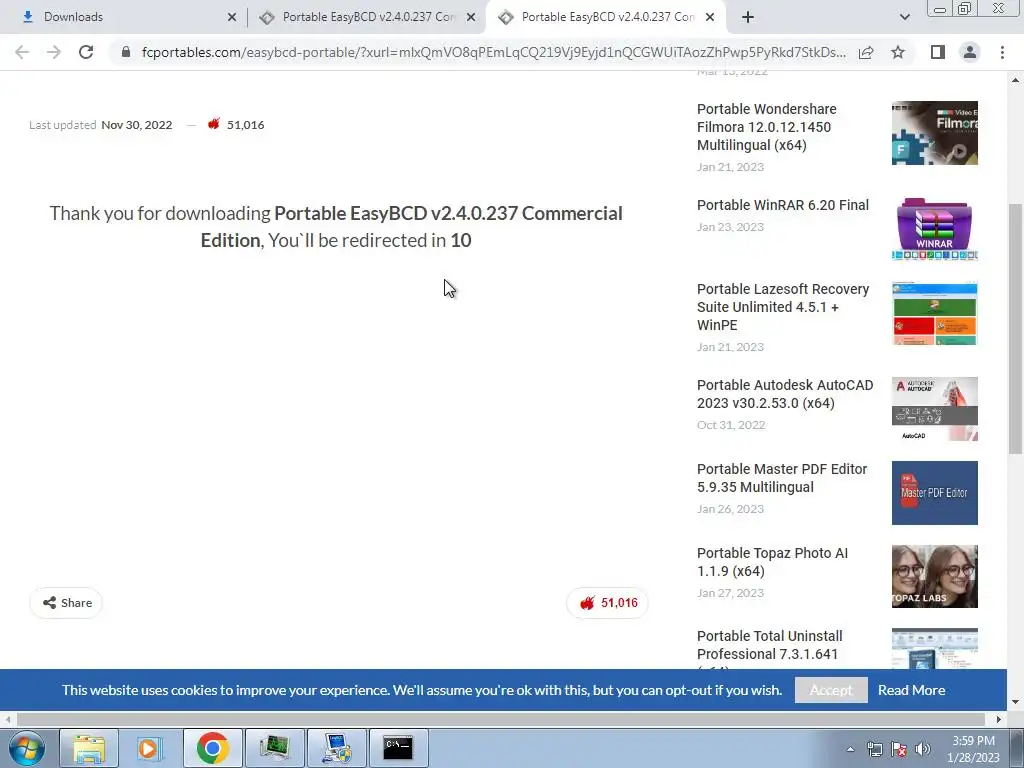Switch to the second Portable EasyBCD tab
Image resolution: width=1024 pixels, height=768 pixels.
click(x=368, y=17)
